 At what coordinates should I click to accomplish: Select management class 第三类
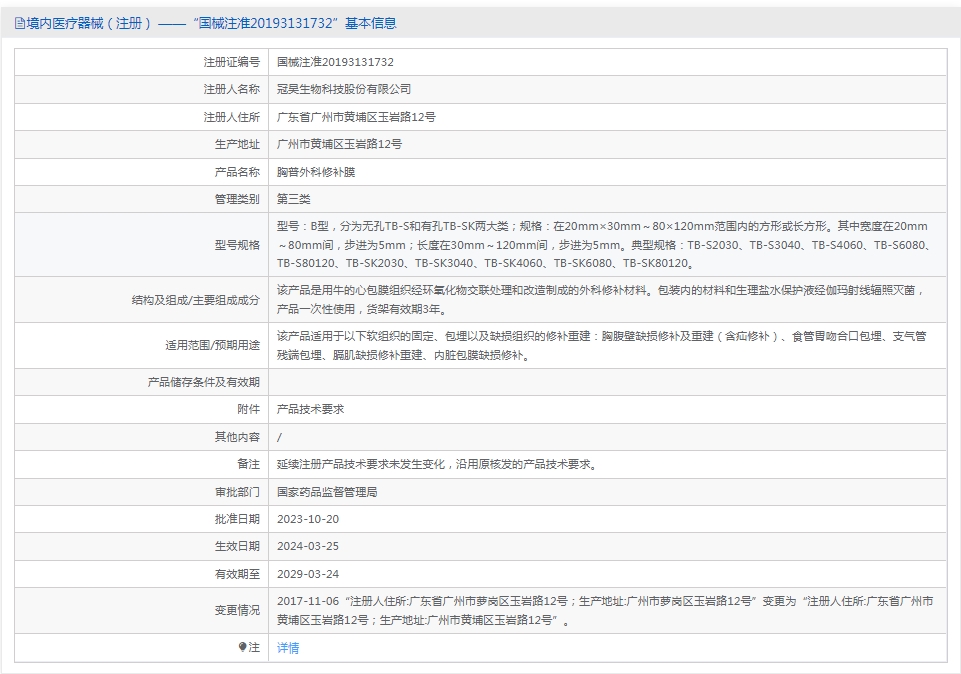coord(294,199)
